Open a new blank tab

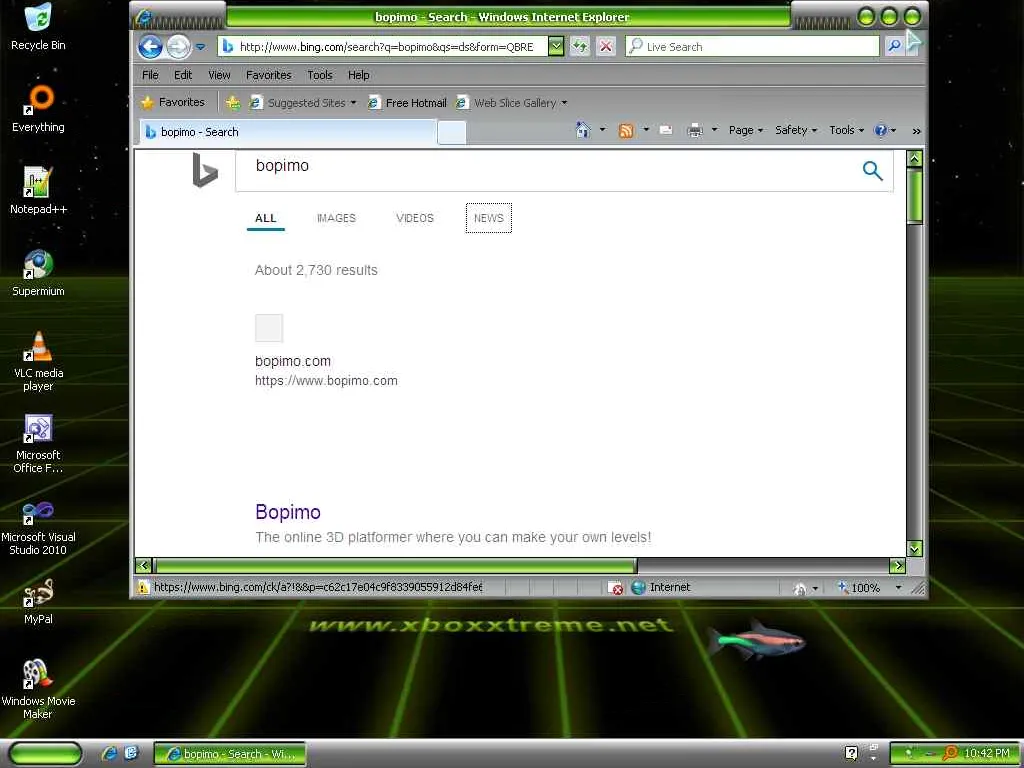451,133
